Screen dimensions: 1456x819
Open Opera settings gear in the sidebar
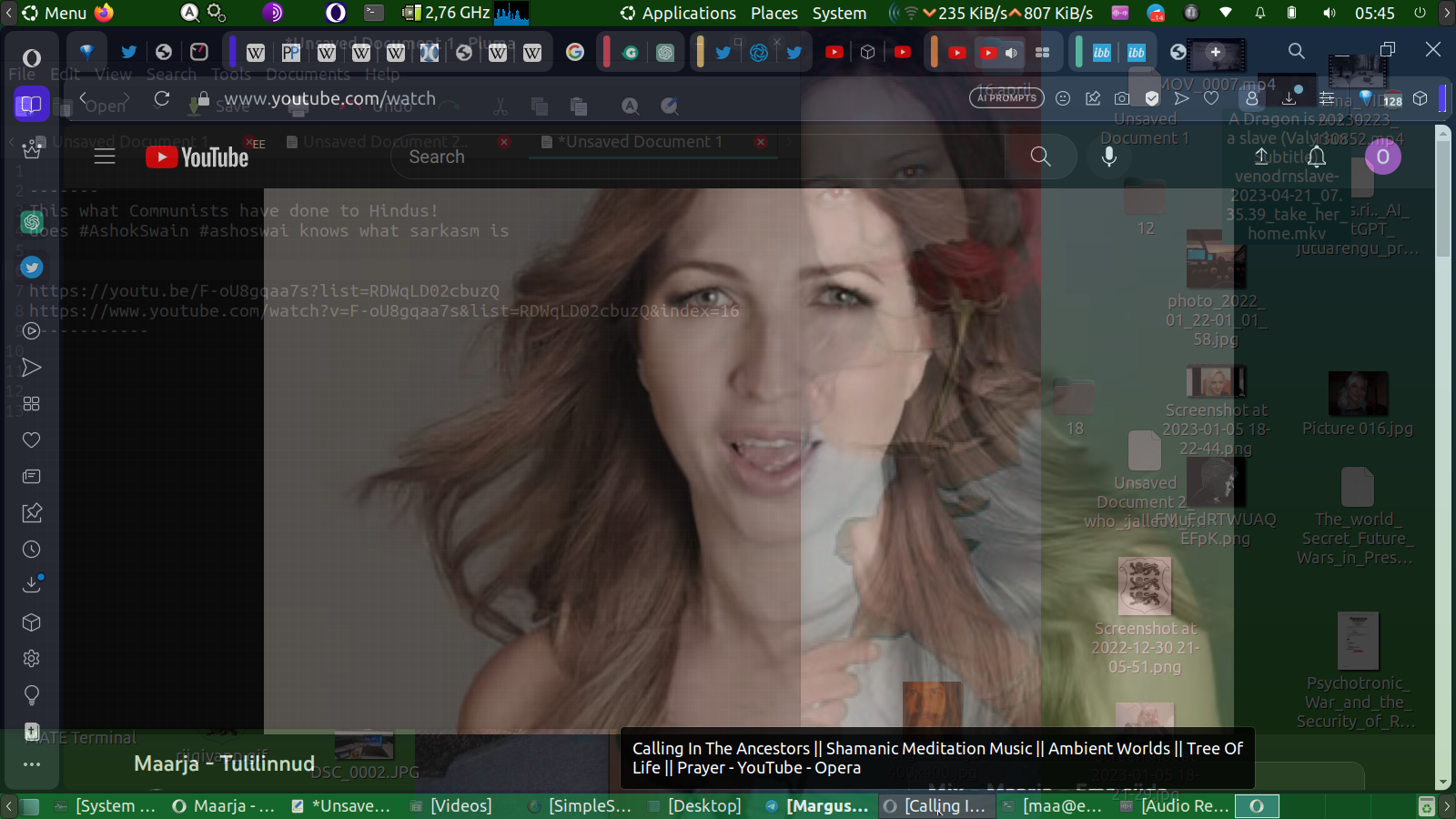pos(32,659)
